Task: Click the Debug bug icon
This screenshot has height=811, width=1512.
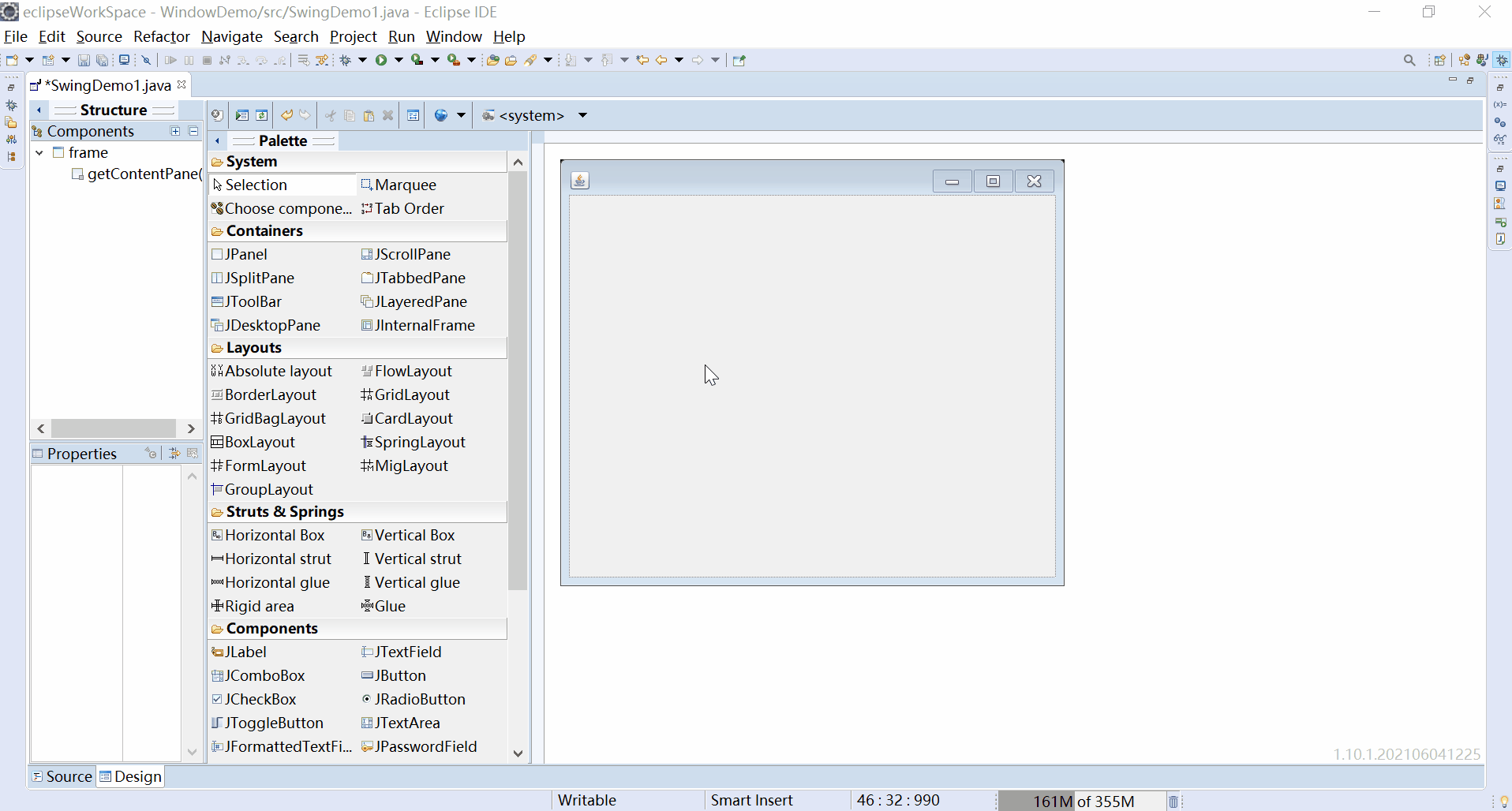Action: tap(346, 60)
